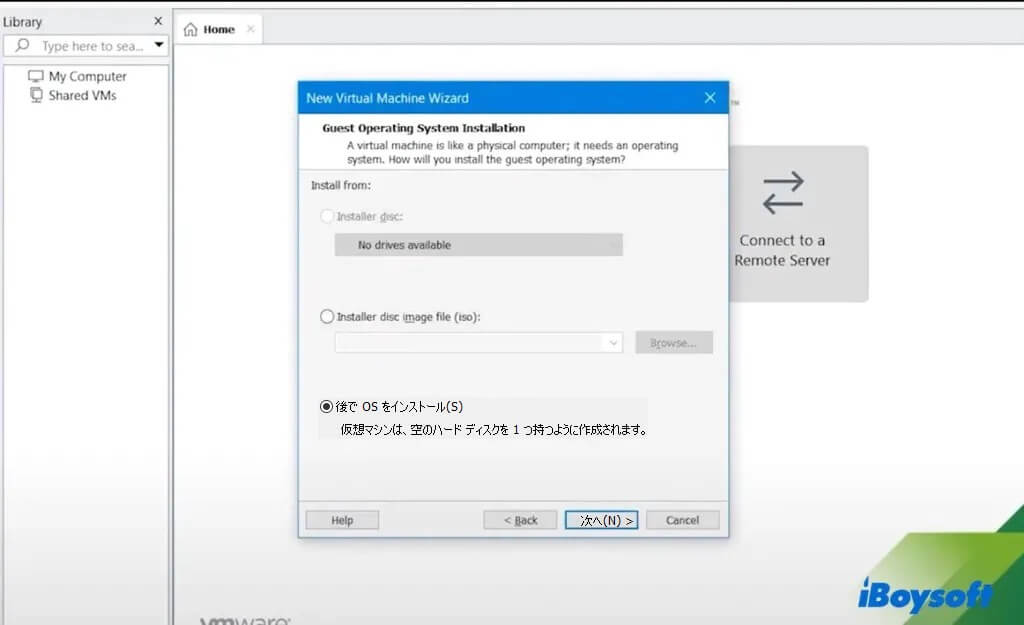Open the wizard Help
The width and height of the screenshot is (1024, 625).
tap(341, 519)
